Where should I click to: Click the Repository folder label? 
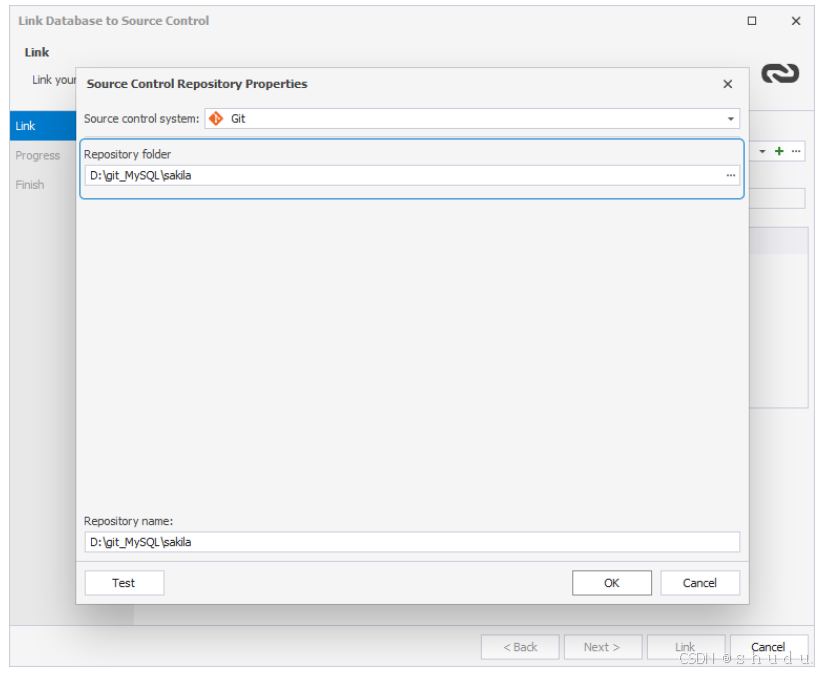tap(128, 154)
